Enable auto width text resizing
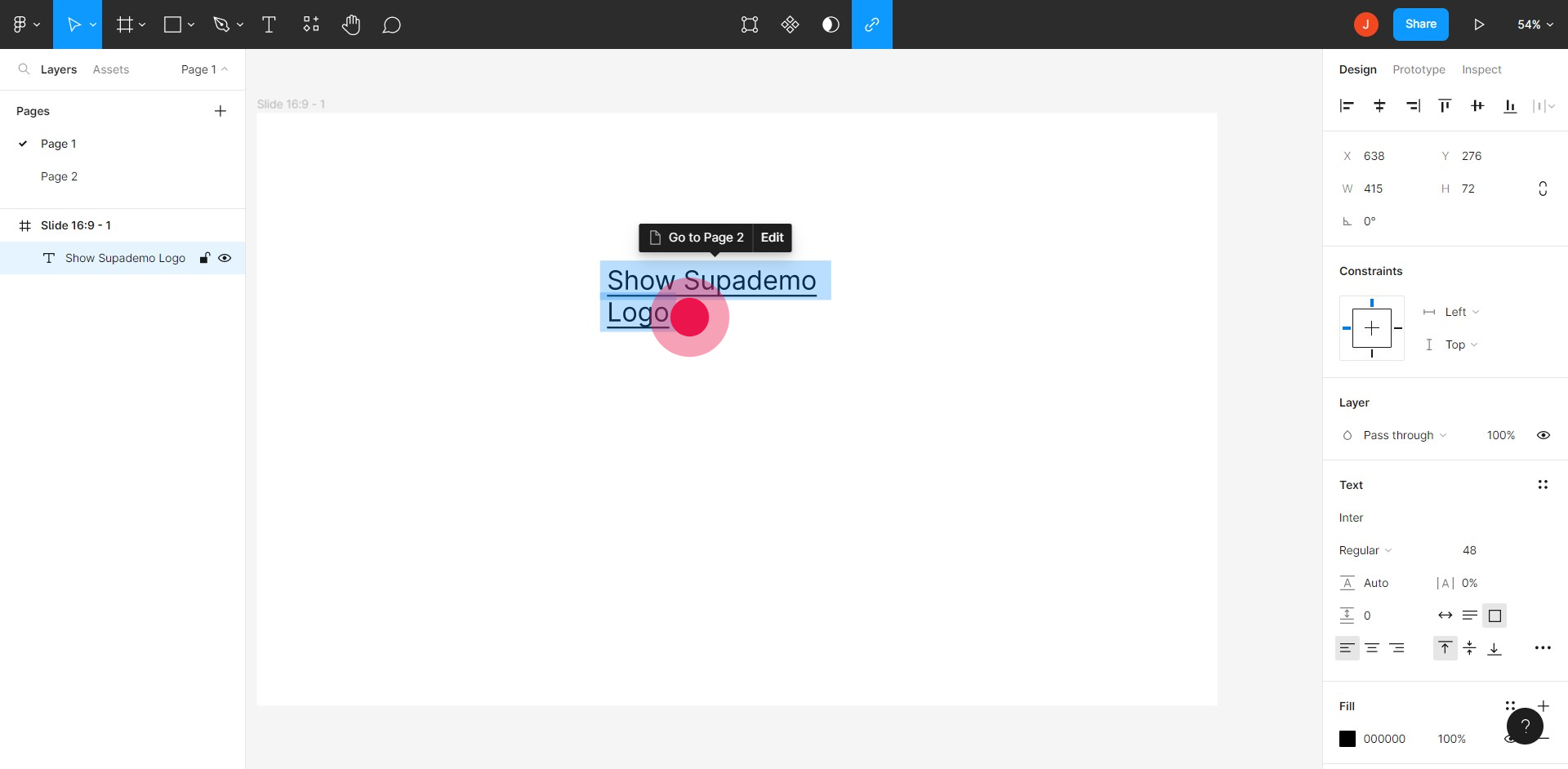Image resolution: width=1568 pixels, height=769 pixels. [x=1445, y=616]
